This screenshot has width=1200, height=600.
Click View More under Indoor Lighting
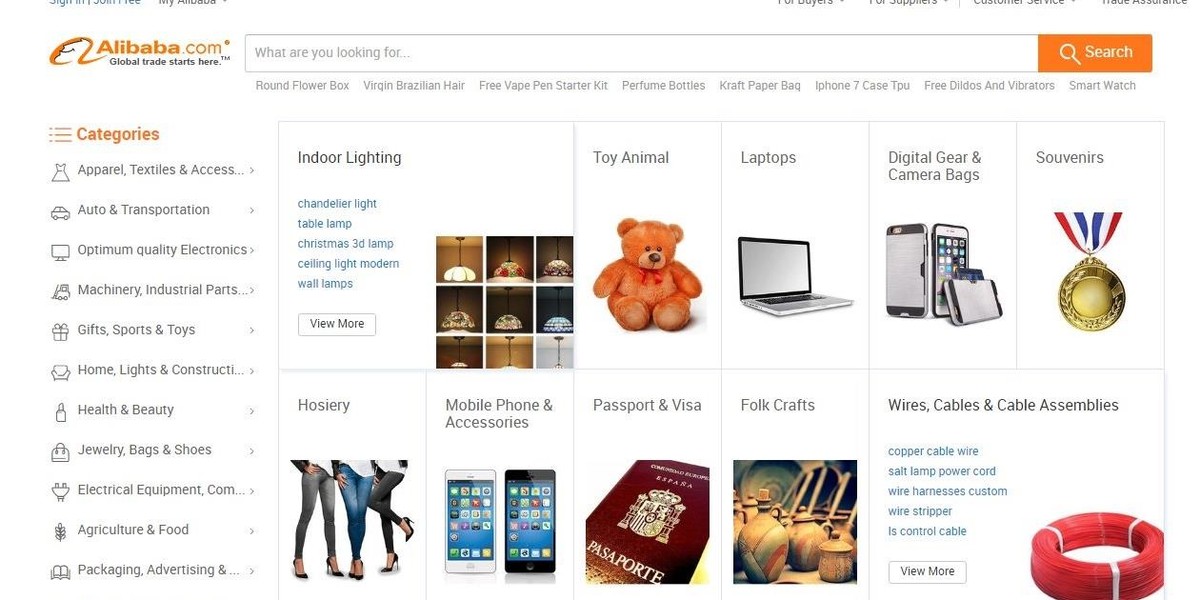[x=337, y=324]
